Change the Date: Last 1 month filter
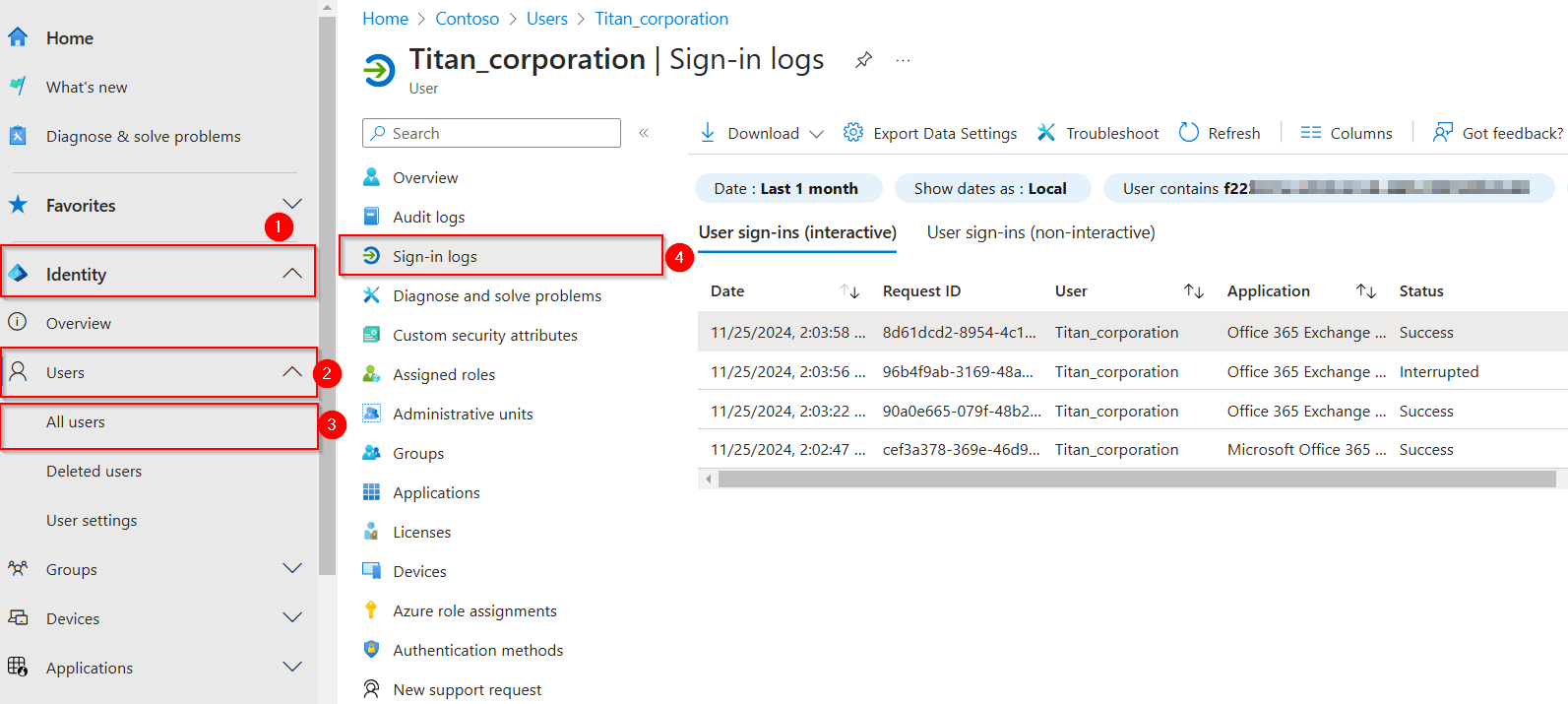This screenshot has width=1568, height=704. click(x=786, y=188)
